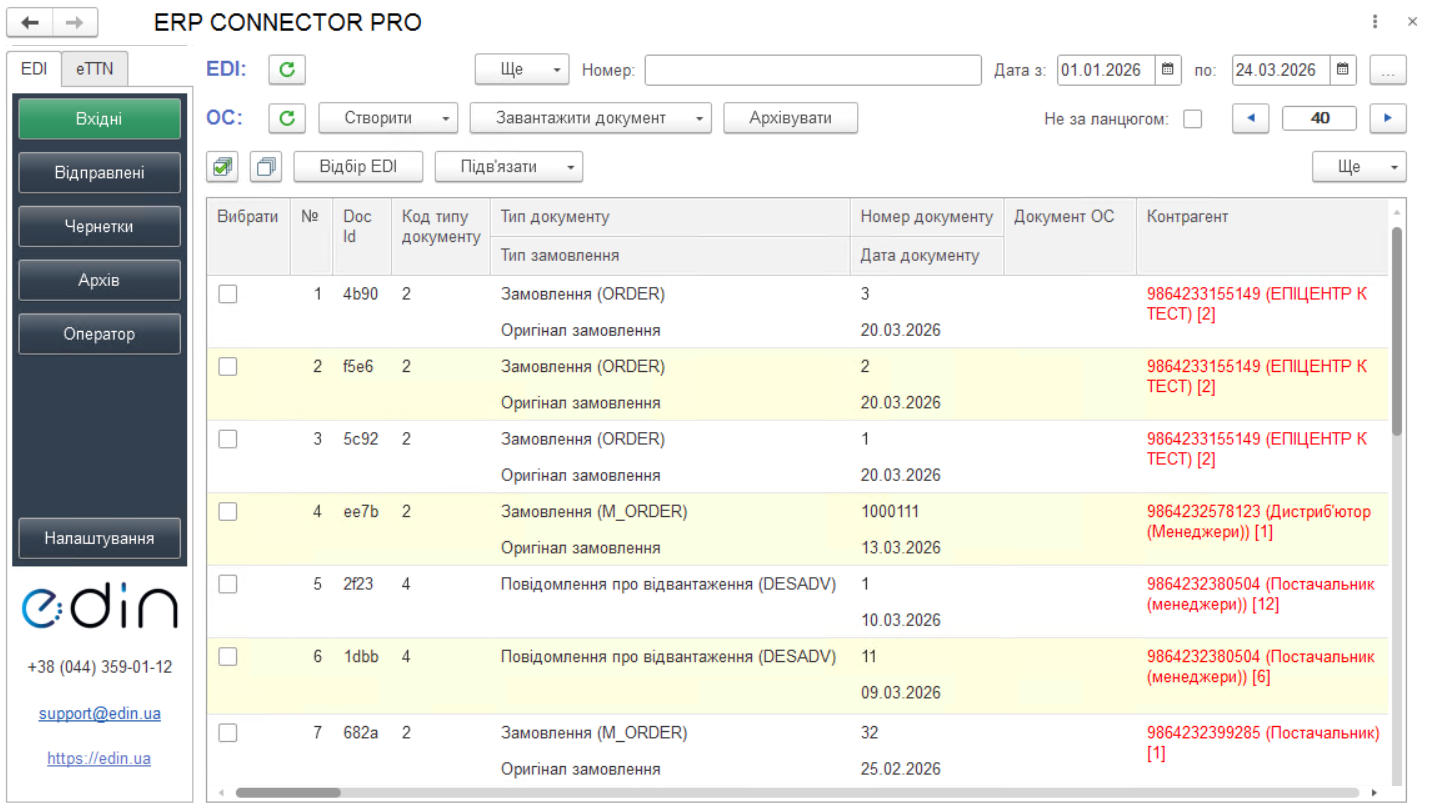Open calendar for the end date

pyautogui.click(x=1343, y=70)
